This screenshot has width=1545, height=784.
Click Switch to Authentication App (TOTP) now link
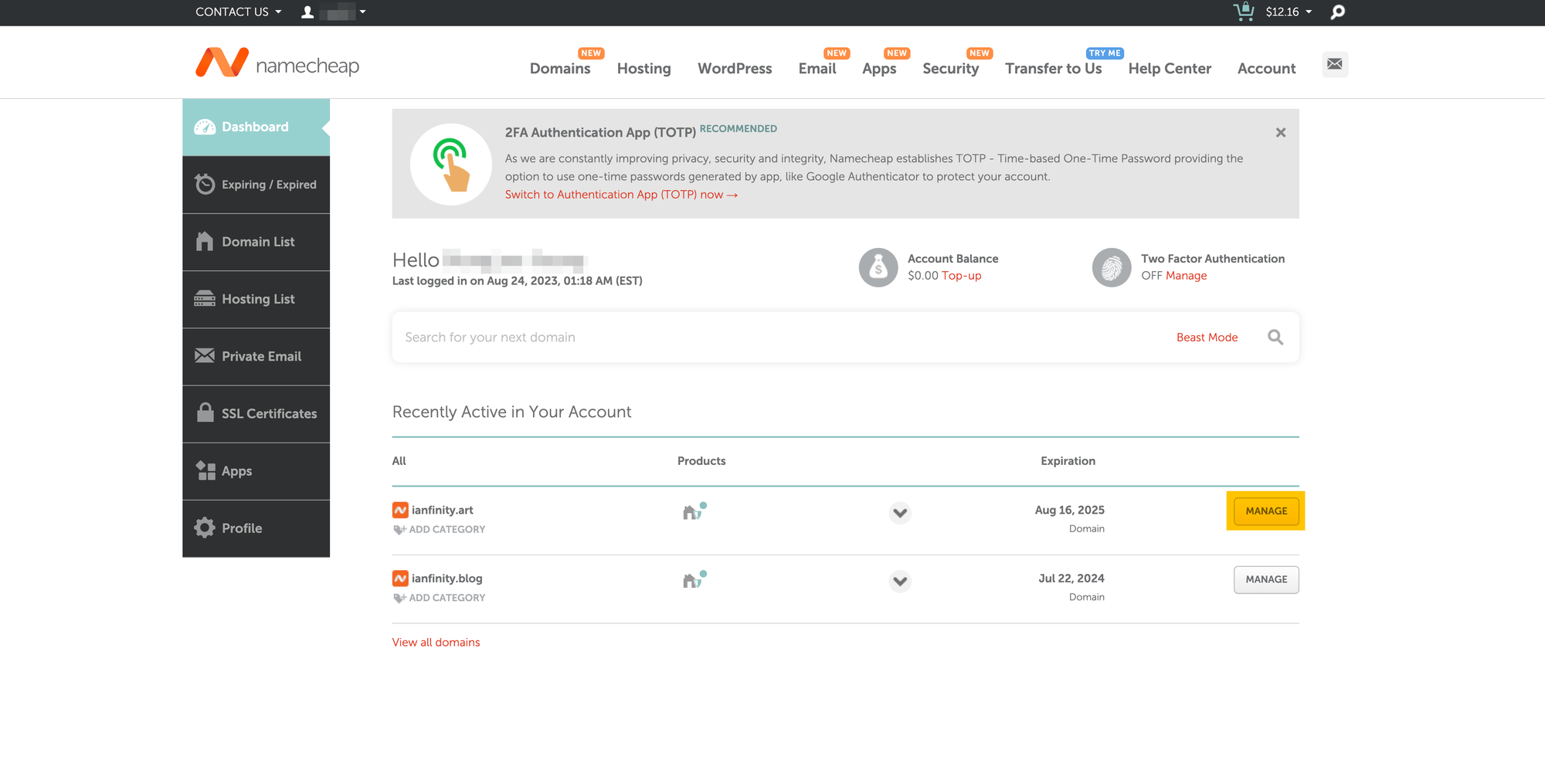(x=621, y=195)
